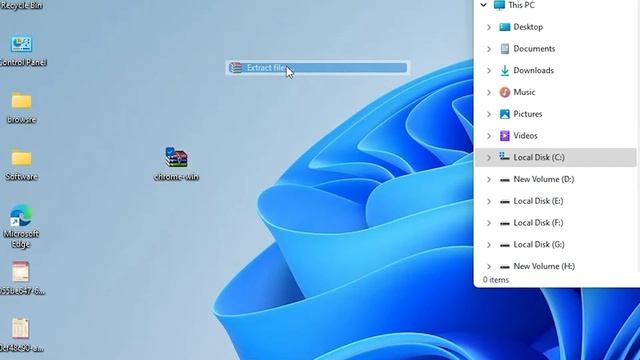
Task: Expand the Downloads tree node
Action: click(489, 70)
